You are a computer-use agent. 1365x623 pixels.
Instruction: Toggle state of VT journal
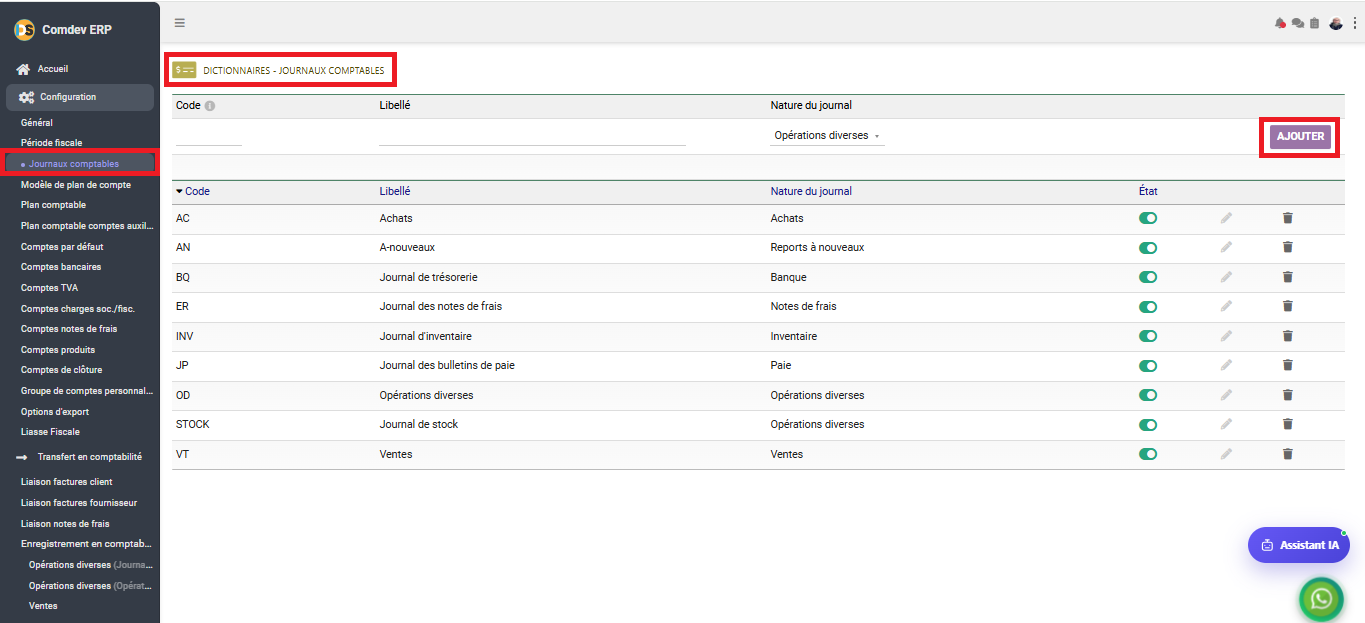tap(1148, 454)
